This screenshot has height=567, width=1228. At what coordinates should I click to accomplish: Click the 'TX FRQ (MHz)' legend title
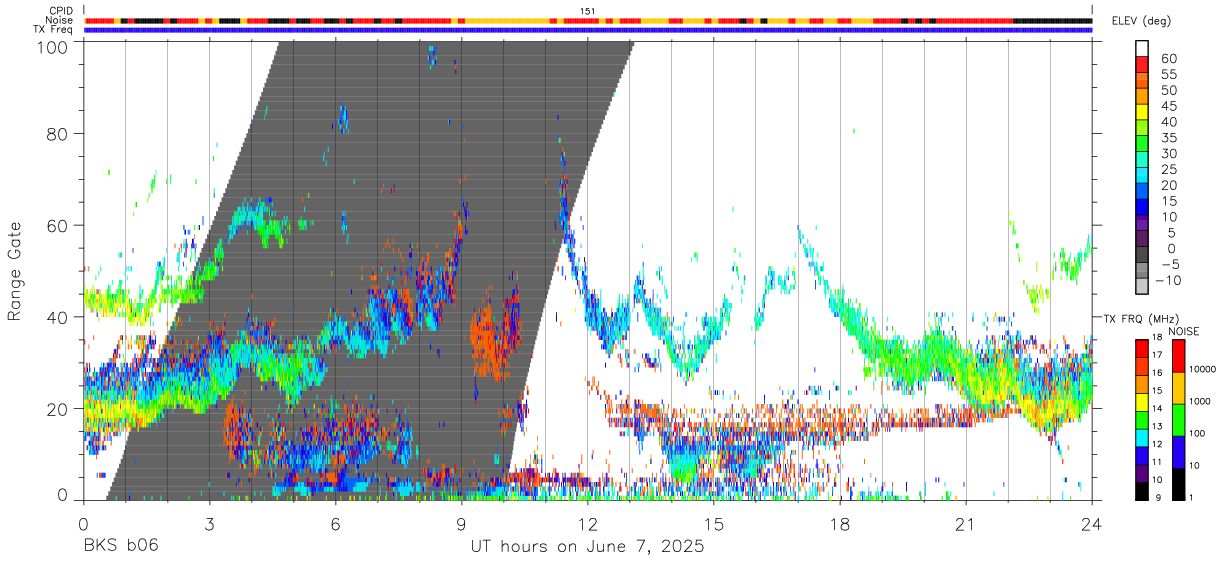tap(1141, 318)
